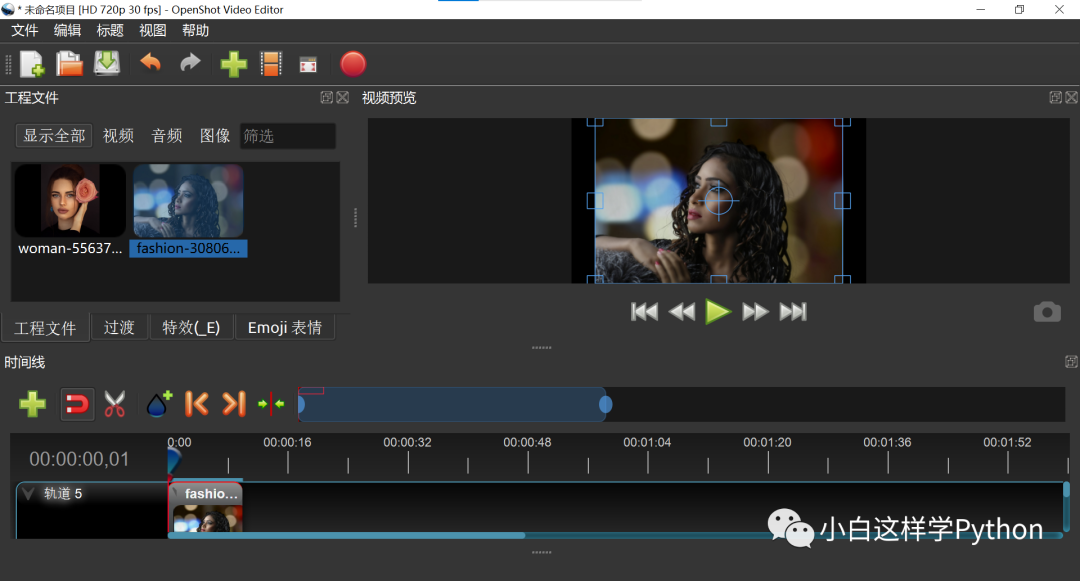Image resolution: width=1080 pixels, height=581 pixels.
Task: Switch to the 工程文件 tab
Action: pyautogui.click(x=45, y=328)
